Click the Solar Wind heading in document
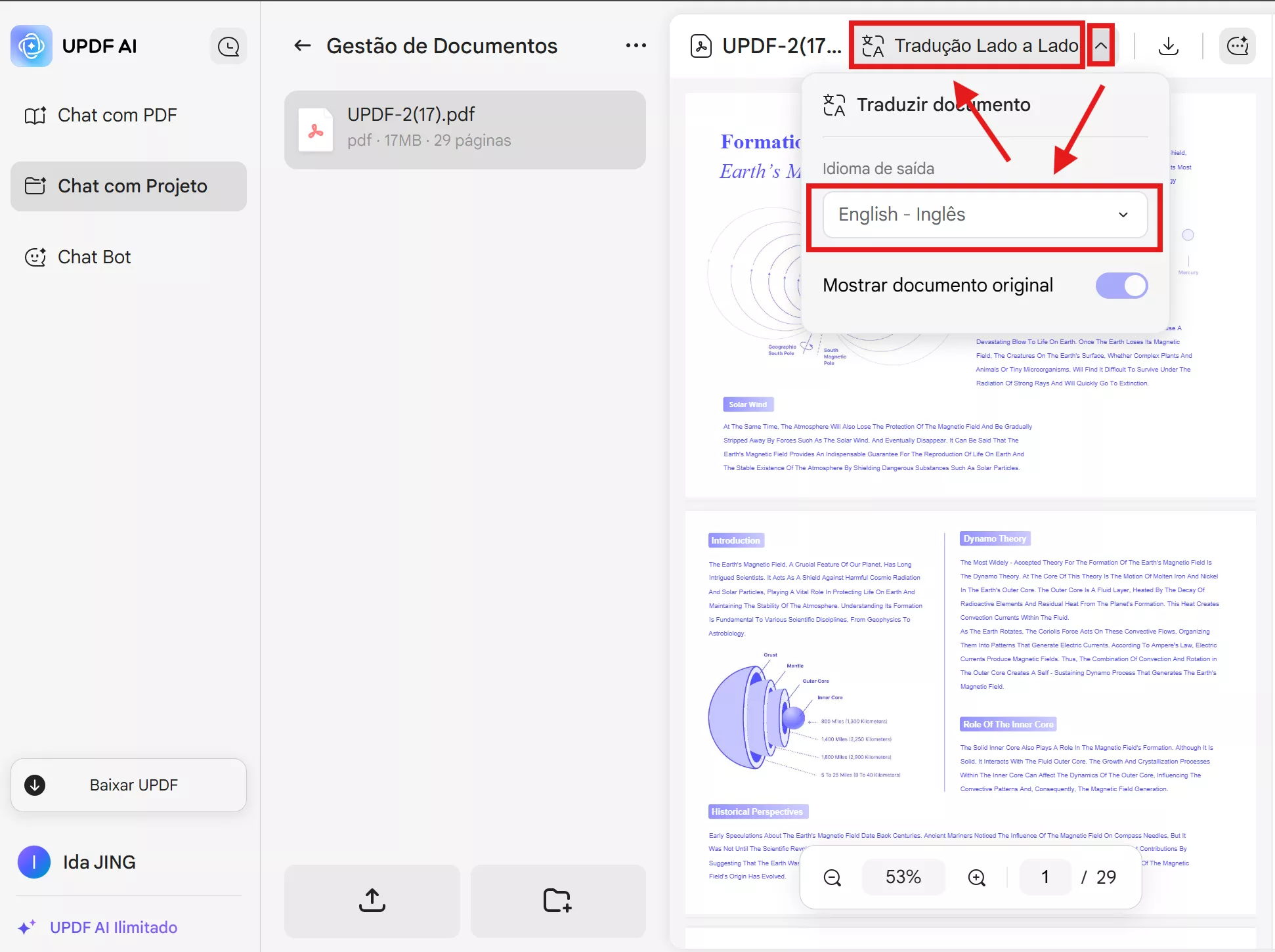 pyautogui.click(x=748, y=404)
